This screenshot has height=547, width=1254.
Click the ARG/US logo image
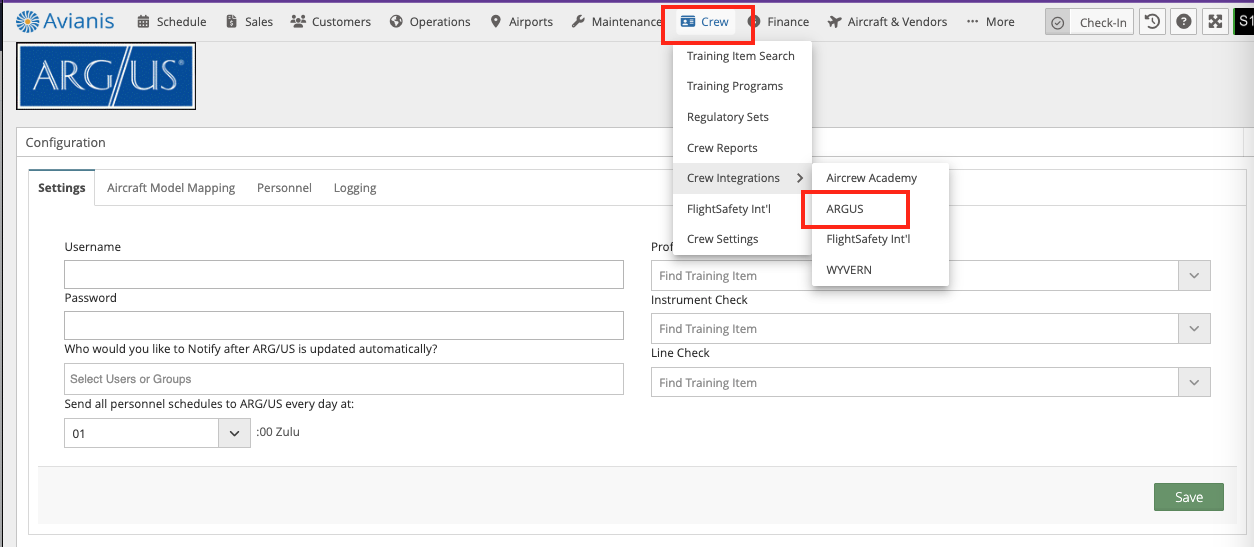click(106, 76)
